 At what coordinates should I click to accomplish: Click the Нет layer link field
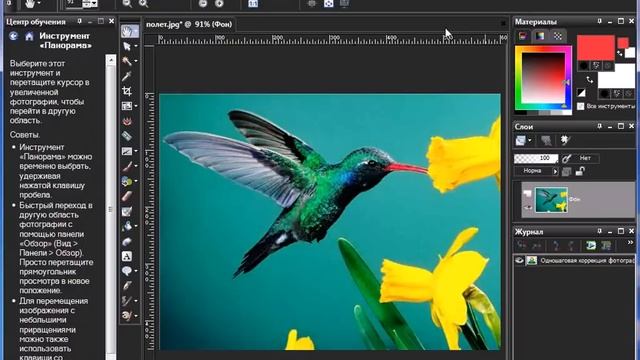585,158
